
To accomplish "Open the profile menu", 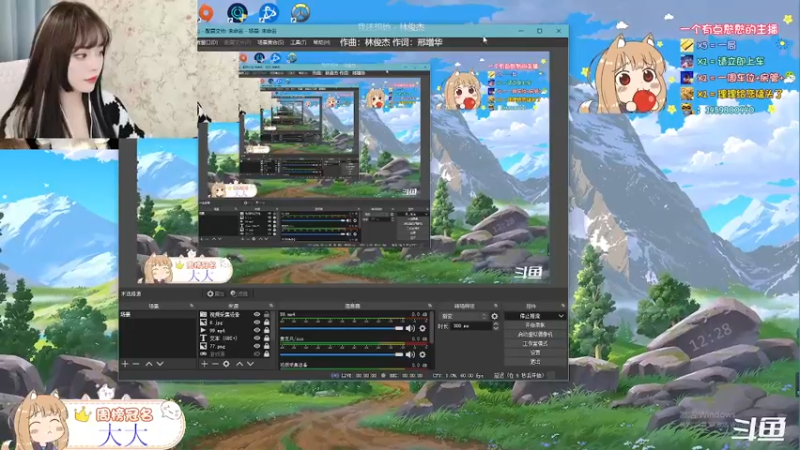I will coord(237,42).
